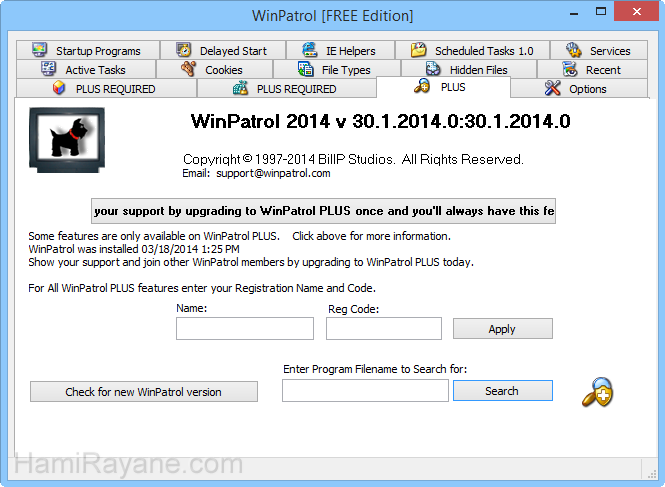This screenshot has height=487, width=665.
Task: Select the PLUS tab
Action: 443,87
